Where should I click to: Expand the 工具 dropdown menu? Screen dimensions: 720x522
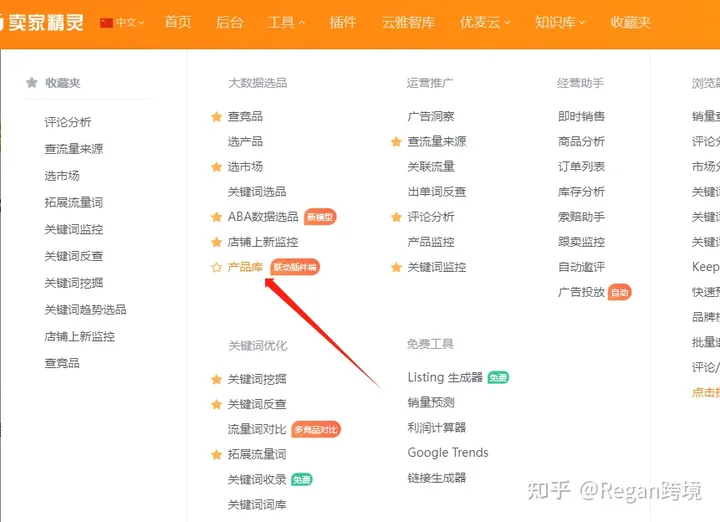tap(287, 22)
